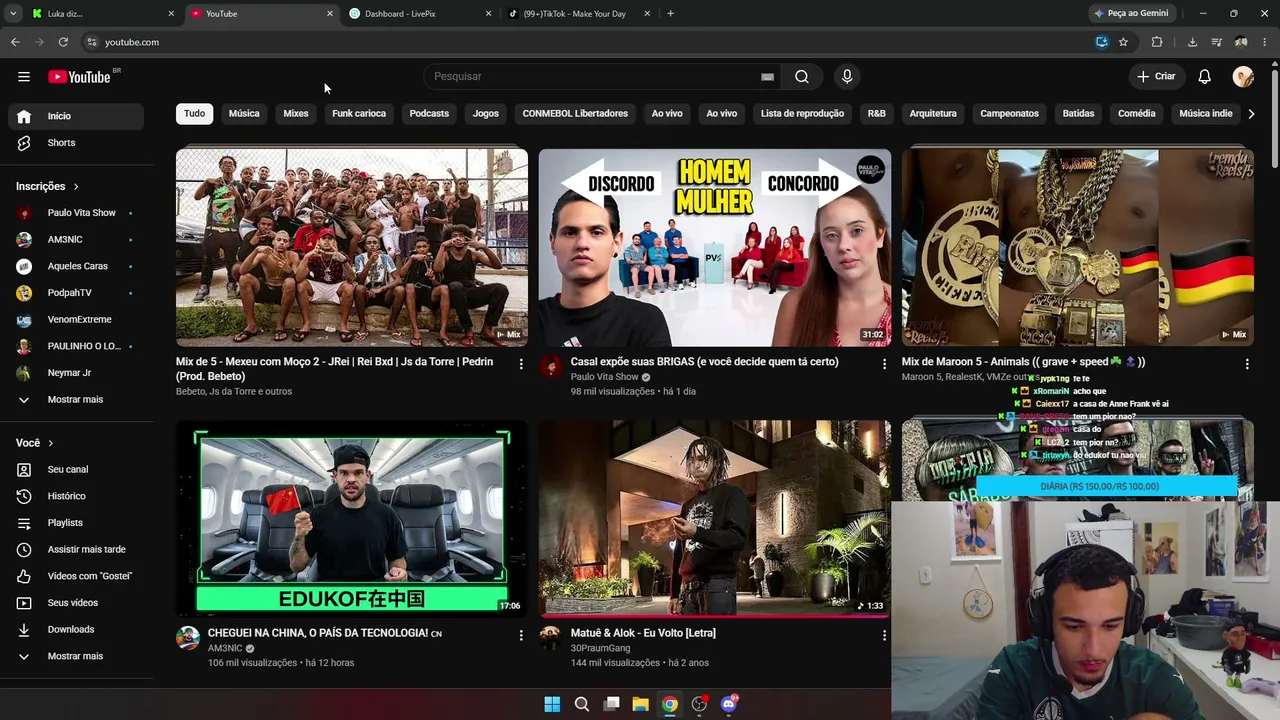Open the HOMEM MULHER video thumbnail
1280x720 pixels.
pos(715,247)
